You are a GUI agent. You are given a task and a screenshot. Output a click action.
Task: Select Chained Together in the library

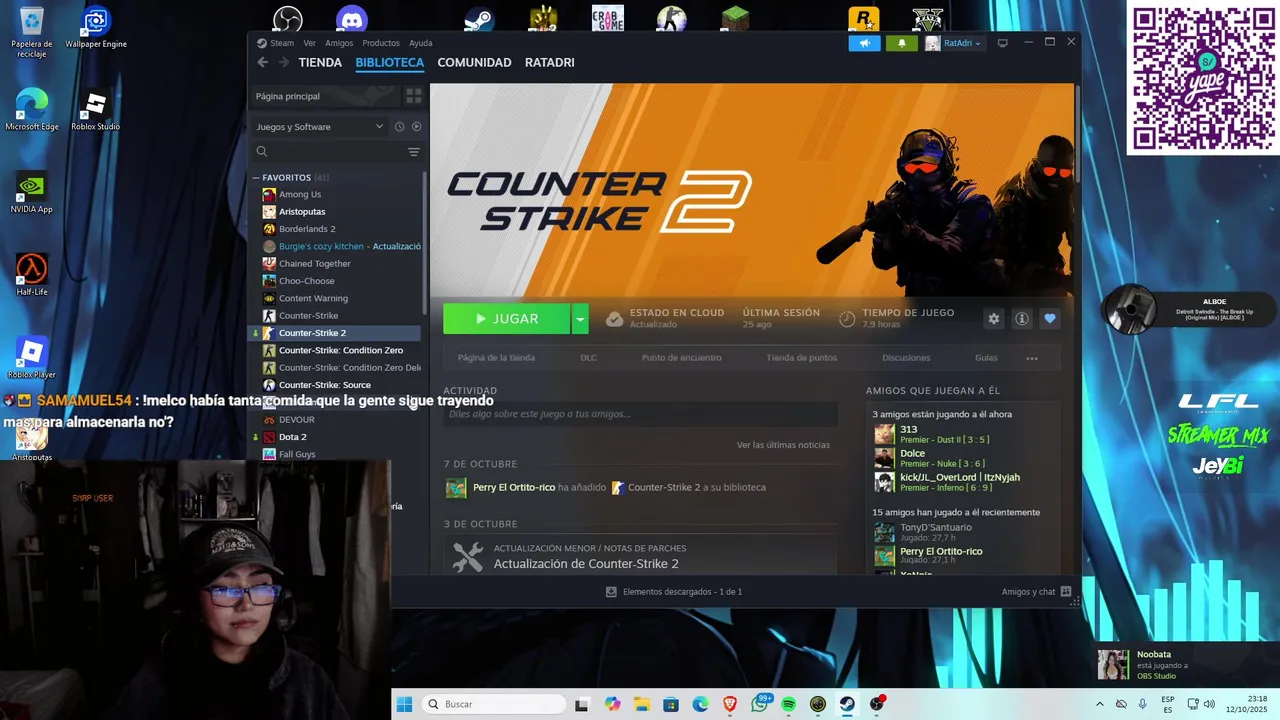pyautogui.click(x=315, y=264)
